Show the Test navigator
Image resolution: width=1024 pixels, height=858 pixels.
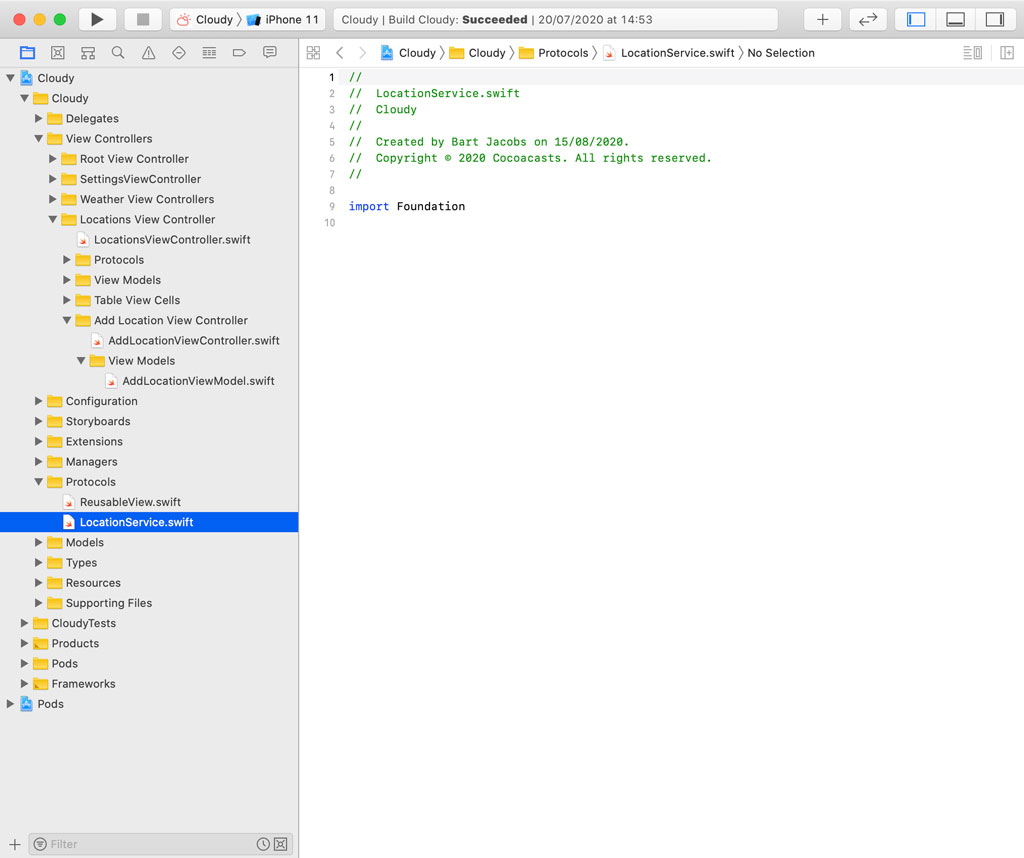[180, 52]
